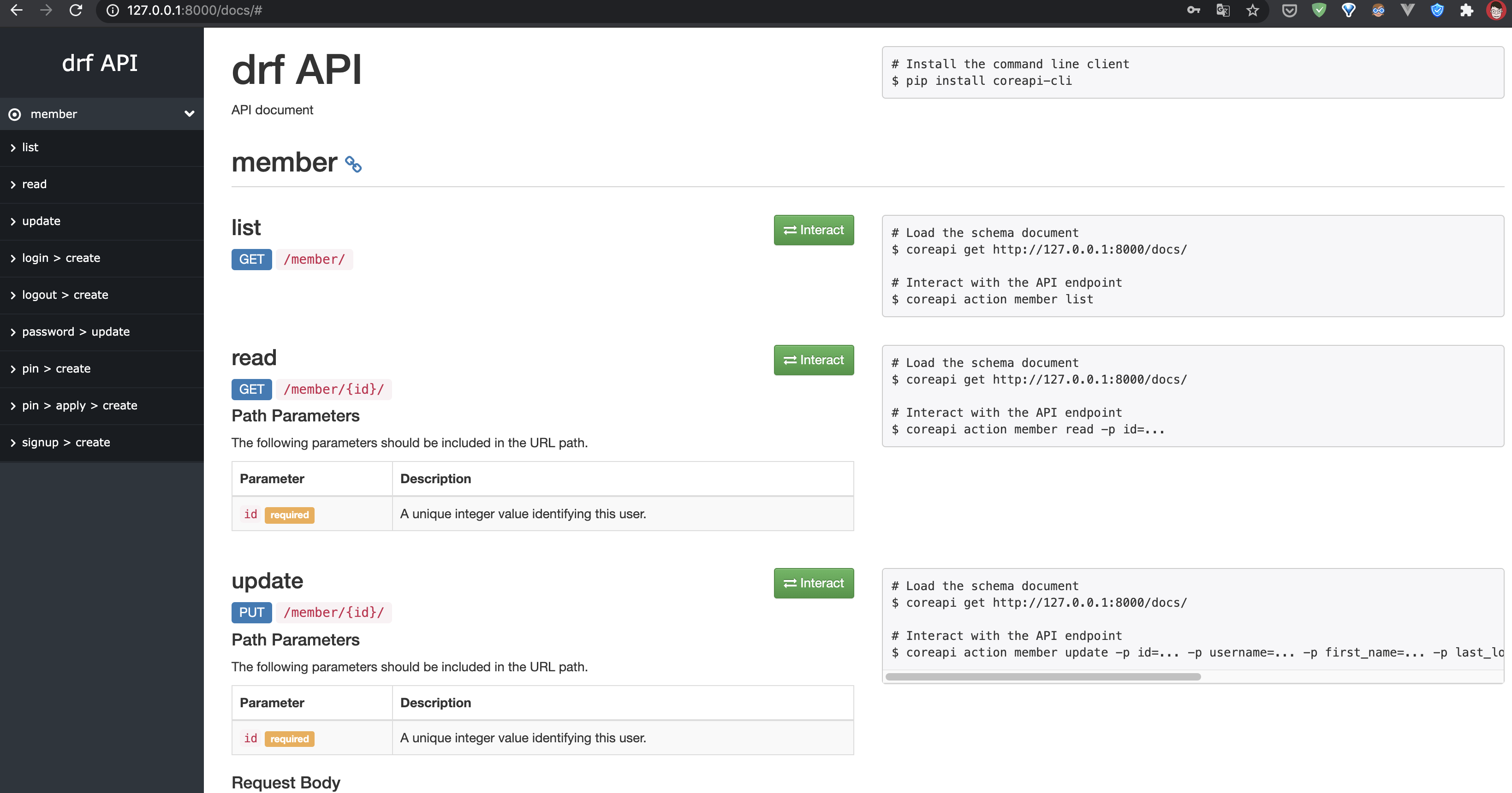Collapse the member section chevron in sidebar
Viewport: 1512px width, 793px height.
pos(189,114)
